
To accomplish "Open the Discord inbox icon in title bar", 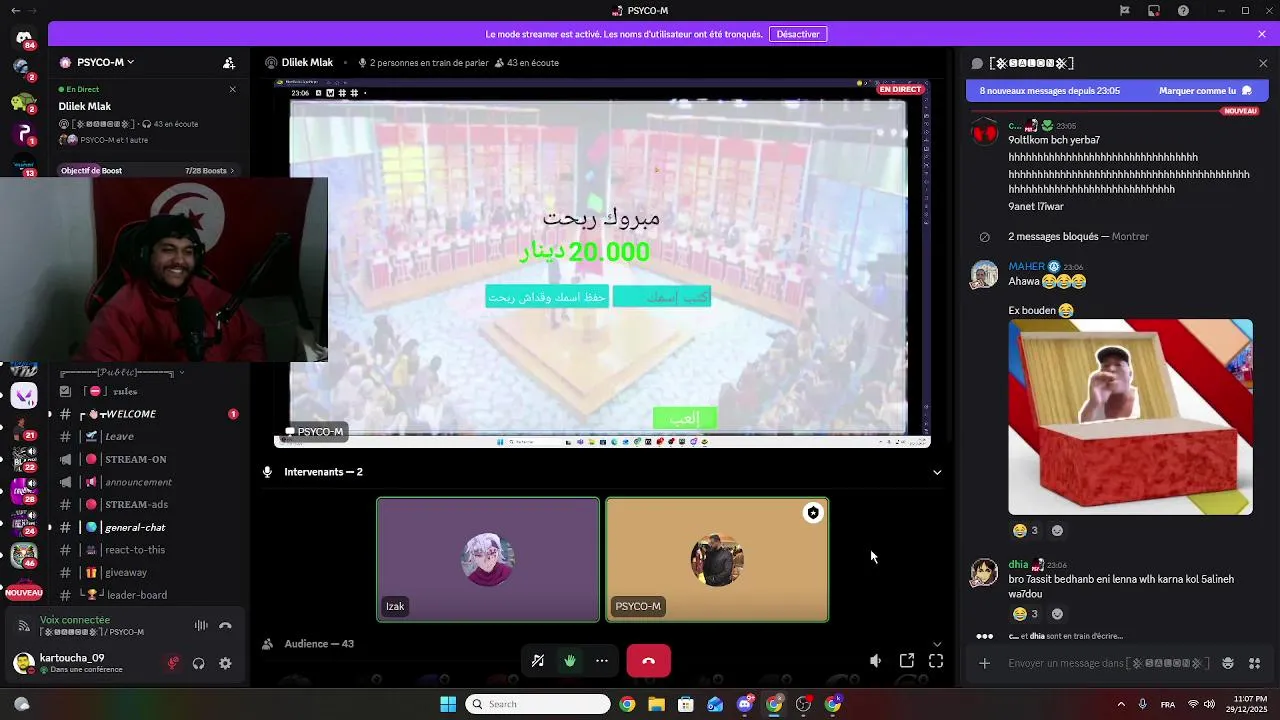I will pos(1153,11).
